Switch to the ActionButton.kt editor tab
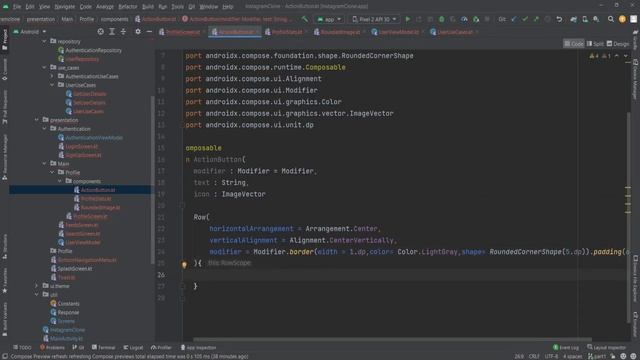Screen dimensions: 640x360 click(236, 32)
